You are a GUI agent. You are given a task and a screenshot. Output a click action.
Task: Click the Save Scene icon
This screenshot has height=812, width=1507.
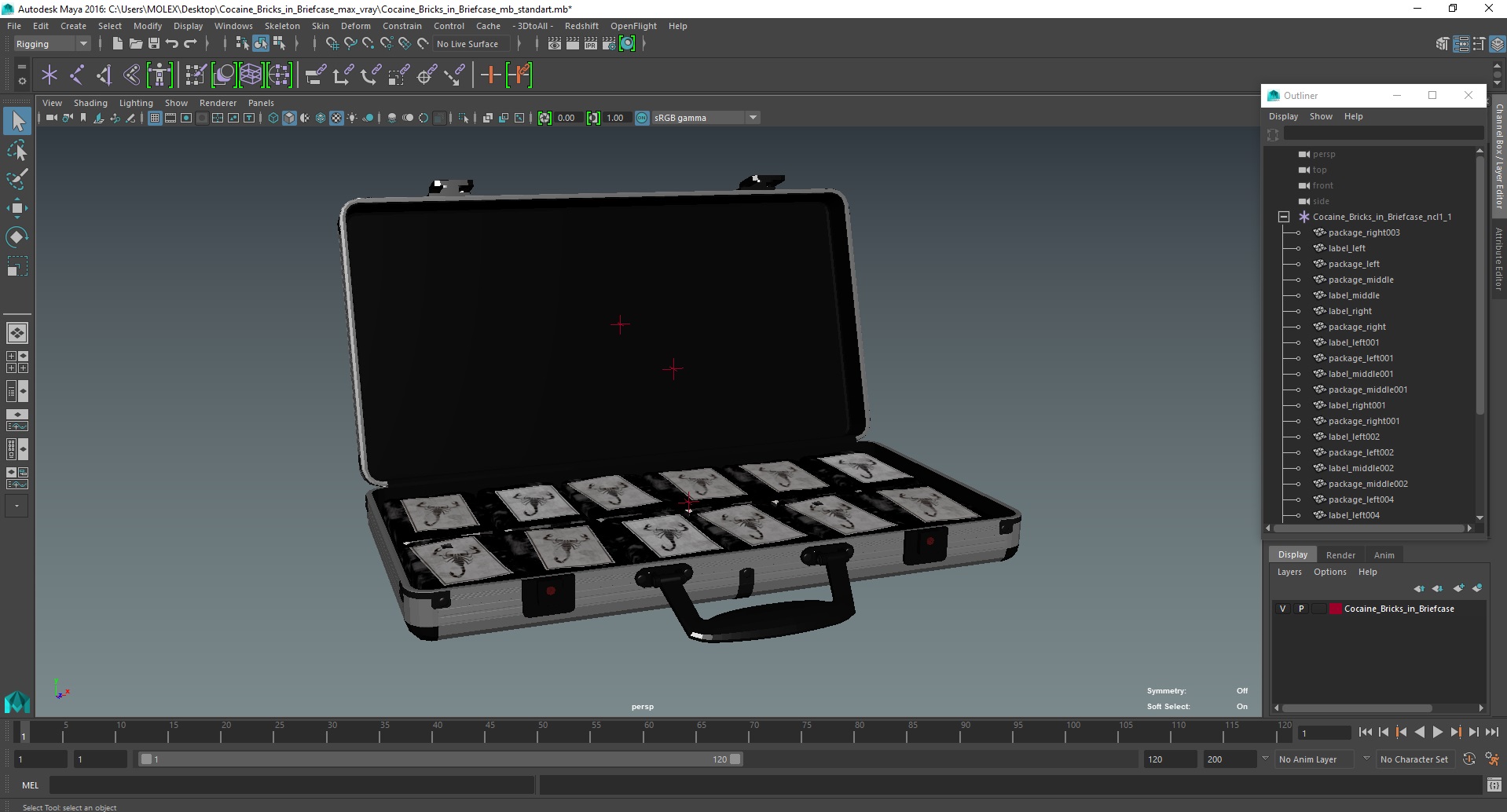[x=154, y=44]
